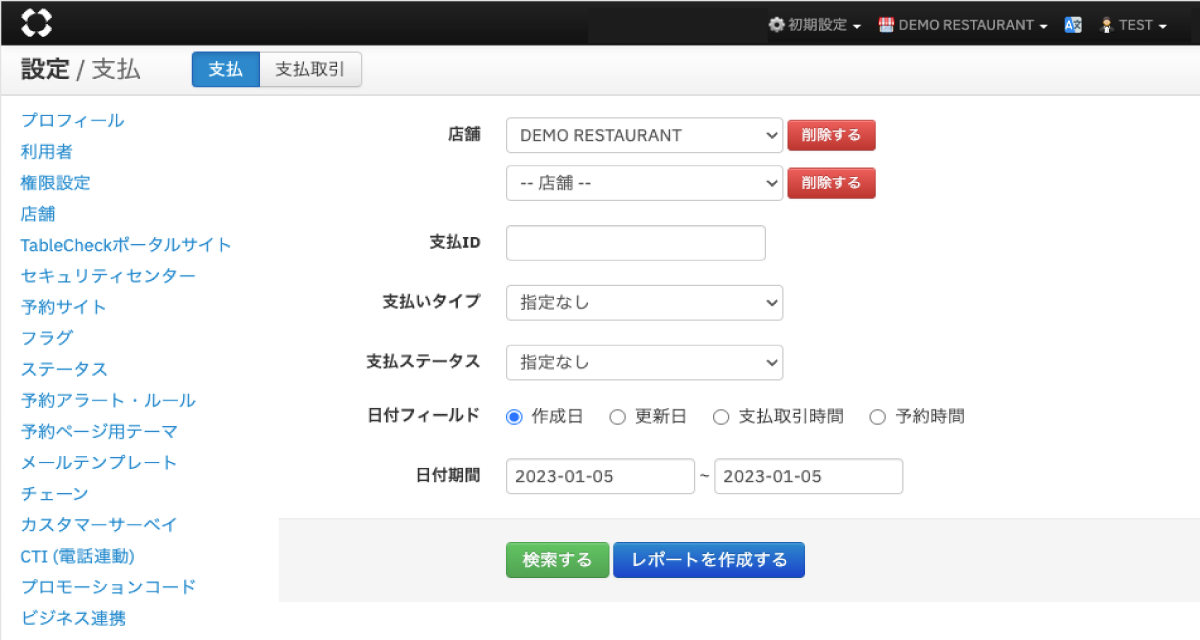
Task: Open the language translation icon
Action: pos(1073,25)
